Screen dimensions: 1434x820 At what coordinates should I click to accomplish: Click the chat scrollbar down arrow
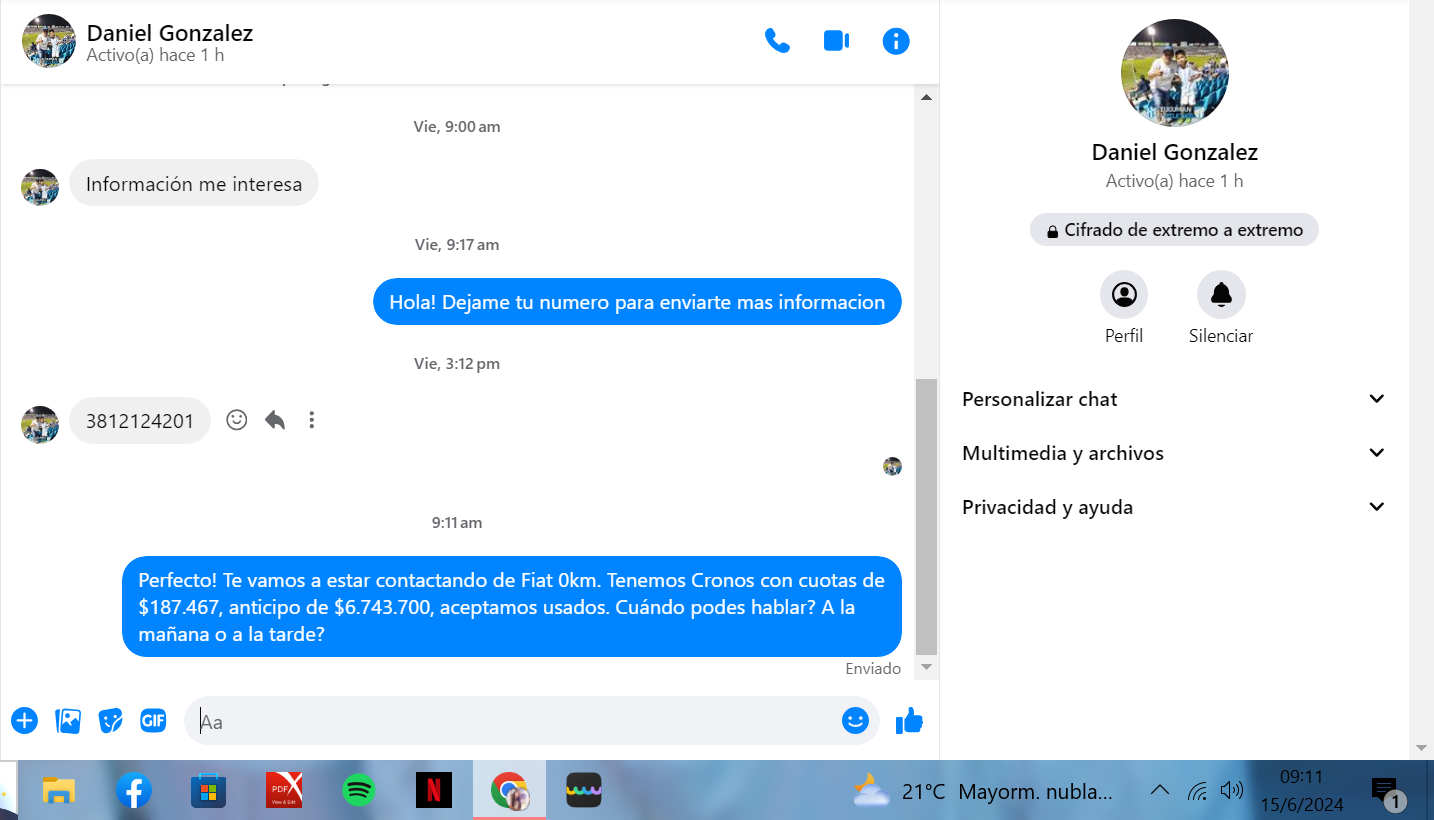click(926, 667)
